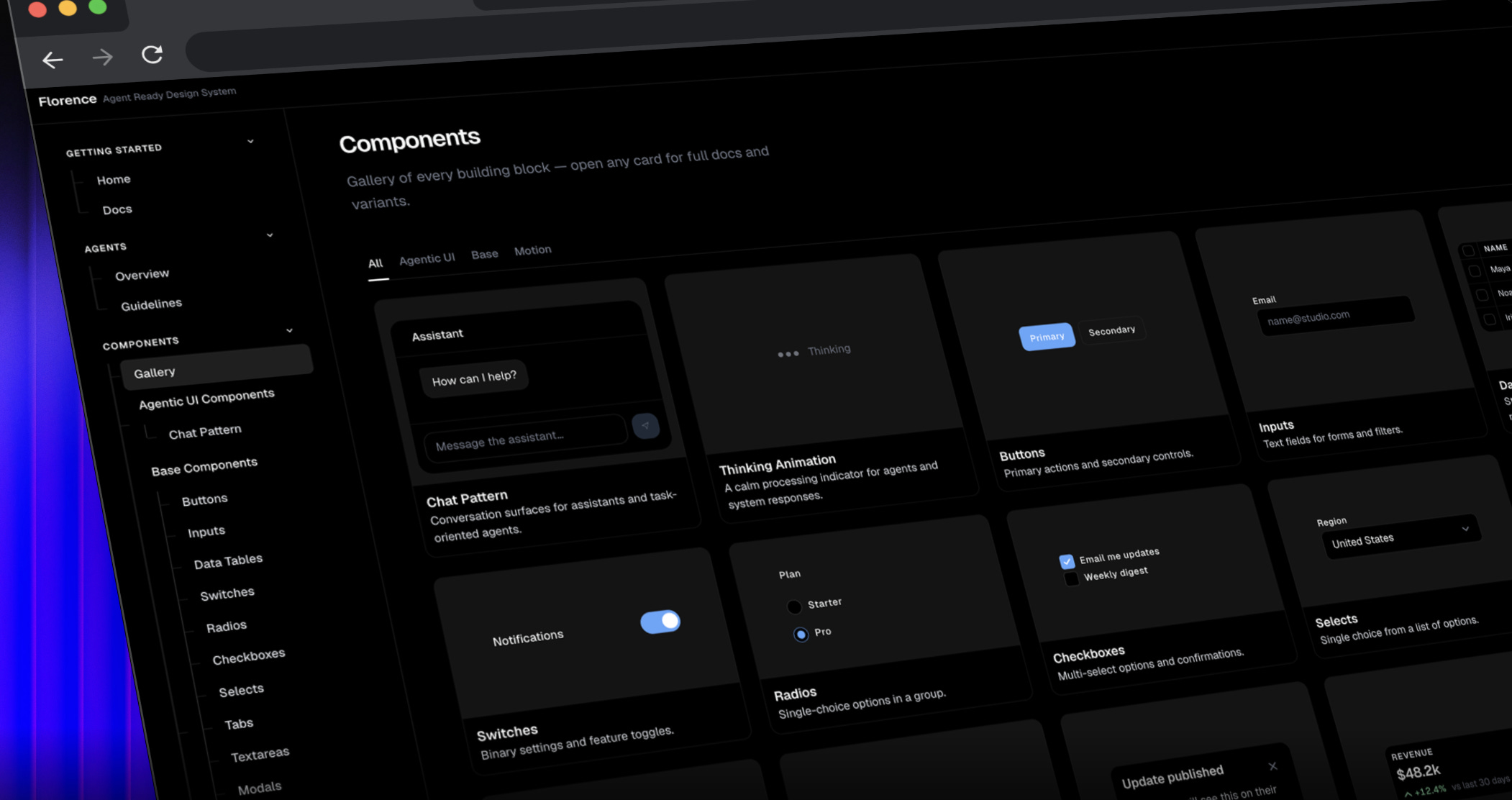The image size is (1512, 800).
Task: Click the Message the assistant input
Action: (x=525, y=438)
